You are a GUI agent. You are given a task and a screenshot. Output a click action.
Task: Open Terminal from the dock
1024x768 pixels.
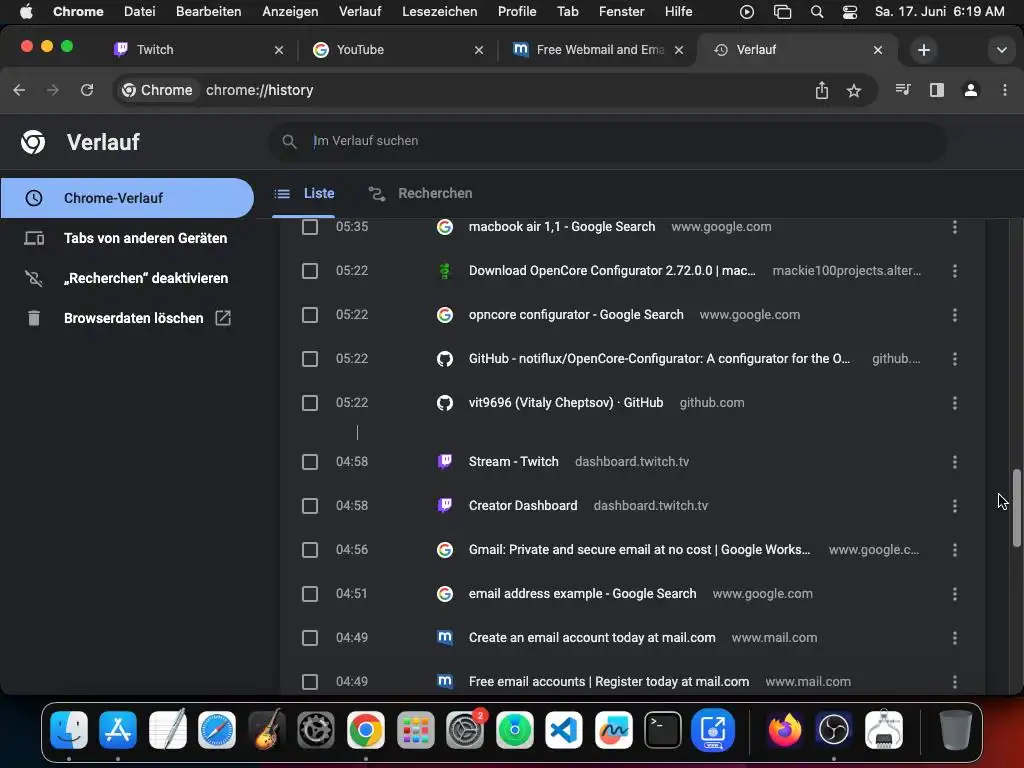[x=663, y=729]
